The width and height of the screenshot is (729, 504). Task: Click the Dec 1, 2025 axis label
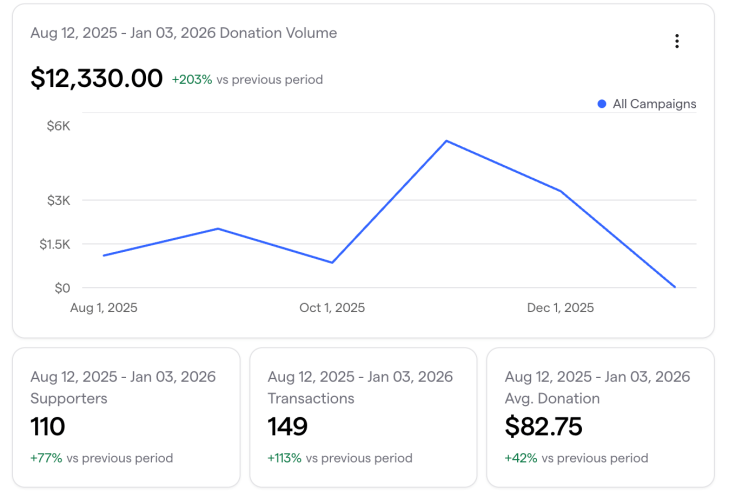pos(560,308)
